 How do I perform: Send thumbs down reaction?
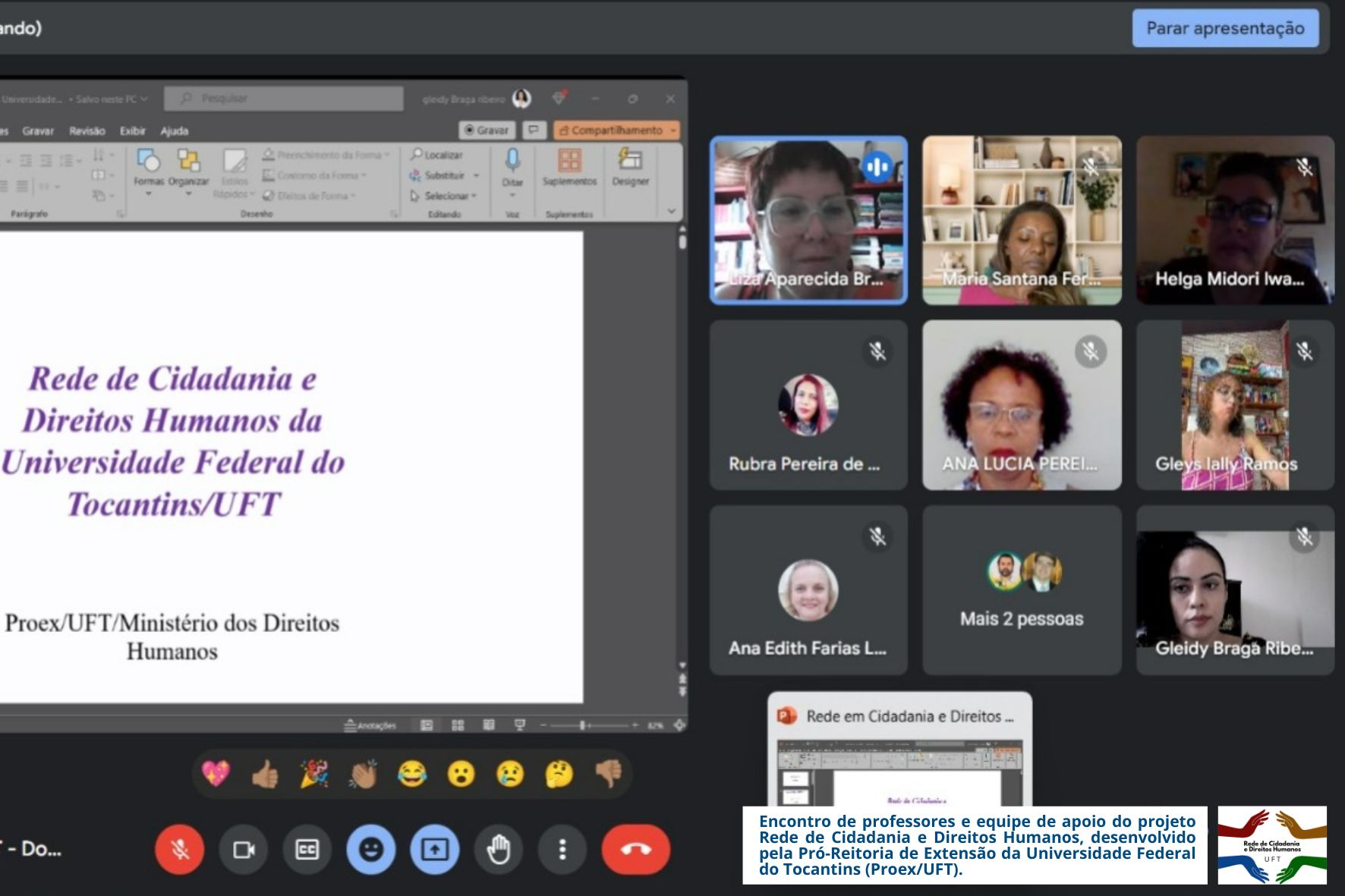tap(608, 774)
